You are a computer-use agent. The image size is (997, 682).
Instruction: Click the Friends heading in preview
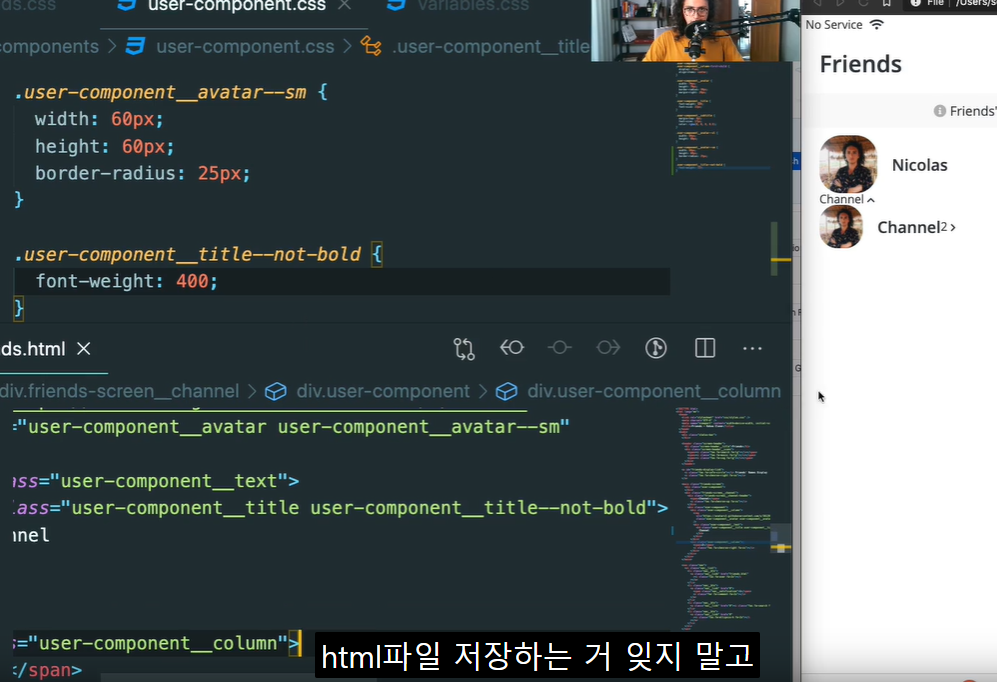click(x=860, y=64)
